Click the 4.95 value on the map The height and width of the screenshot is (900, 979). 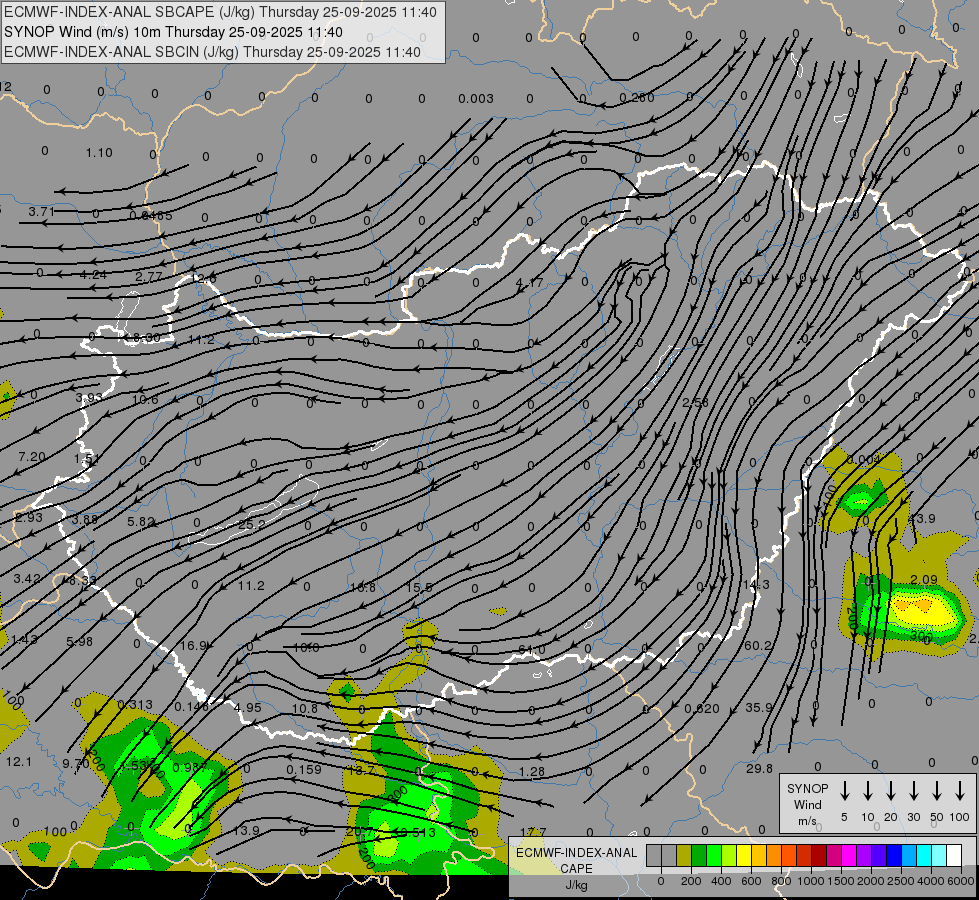pyautogui.click(x=248, y=707)
